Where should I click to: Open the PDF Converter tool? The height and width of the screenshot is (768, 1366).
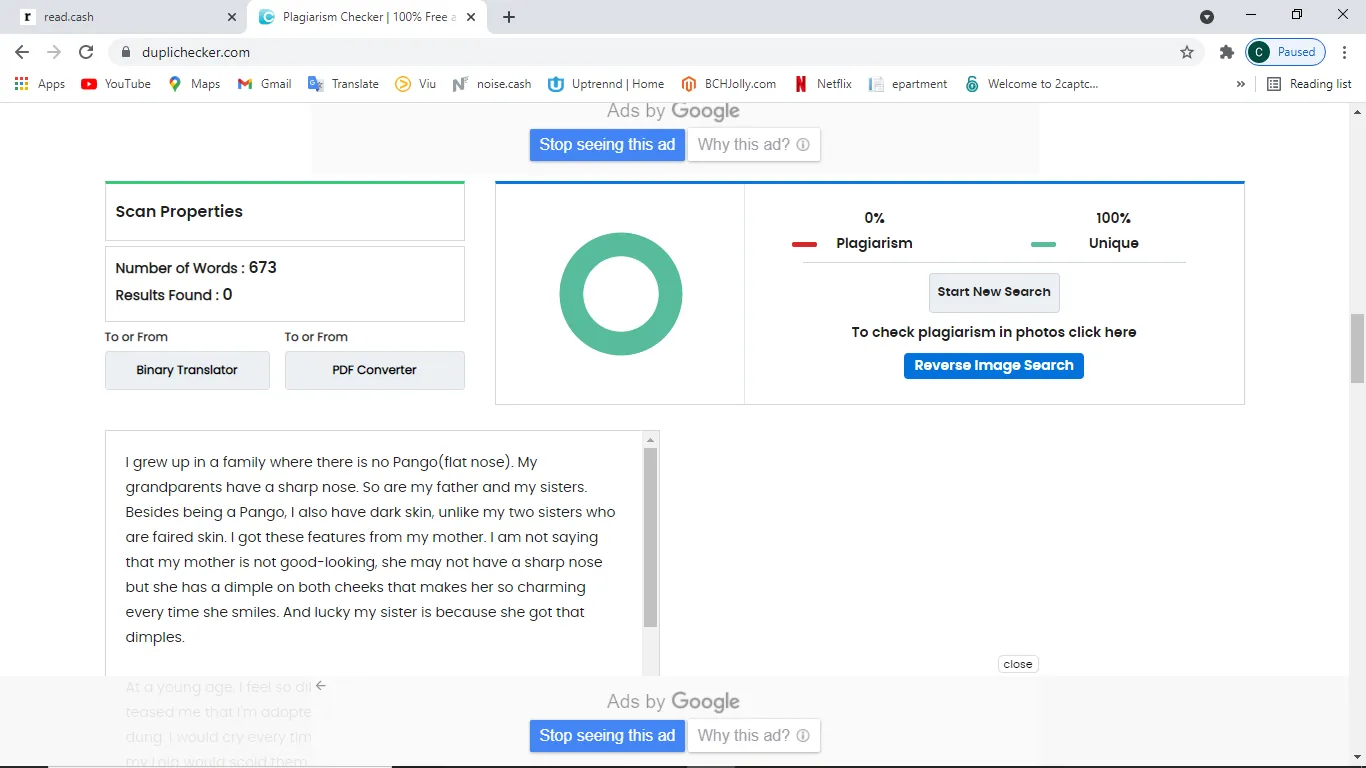coord(374,370)
